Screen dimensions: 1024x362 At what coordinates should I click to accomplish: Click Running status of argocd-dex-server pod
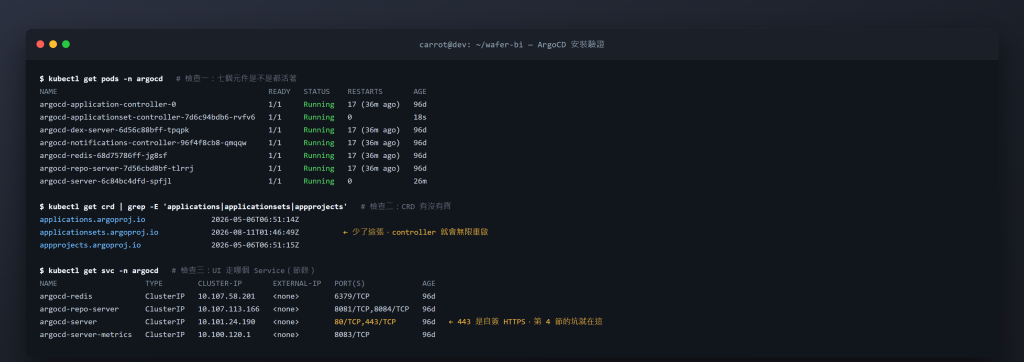(319, 130)
